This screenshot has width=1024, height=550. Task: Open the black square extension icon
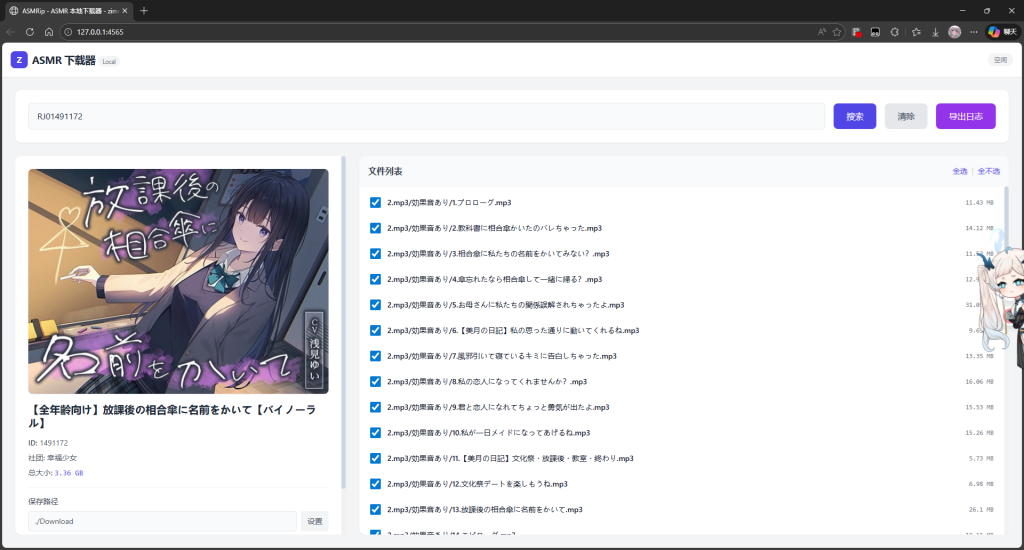875,32
